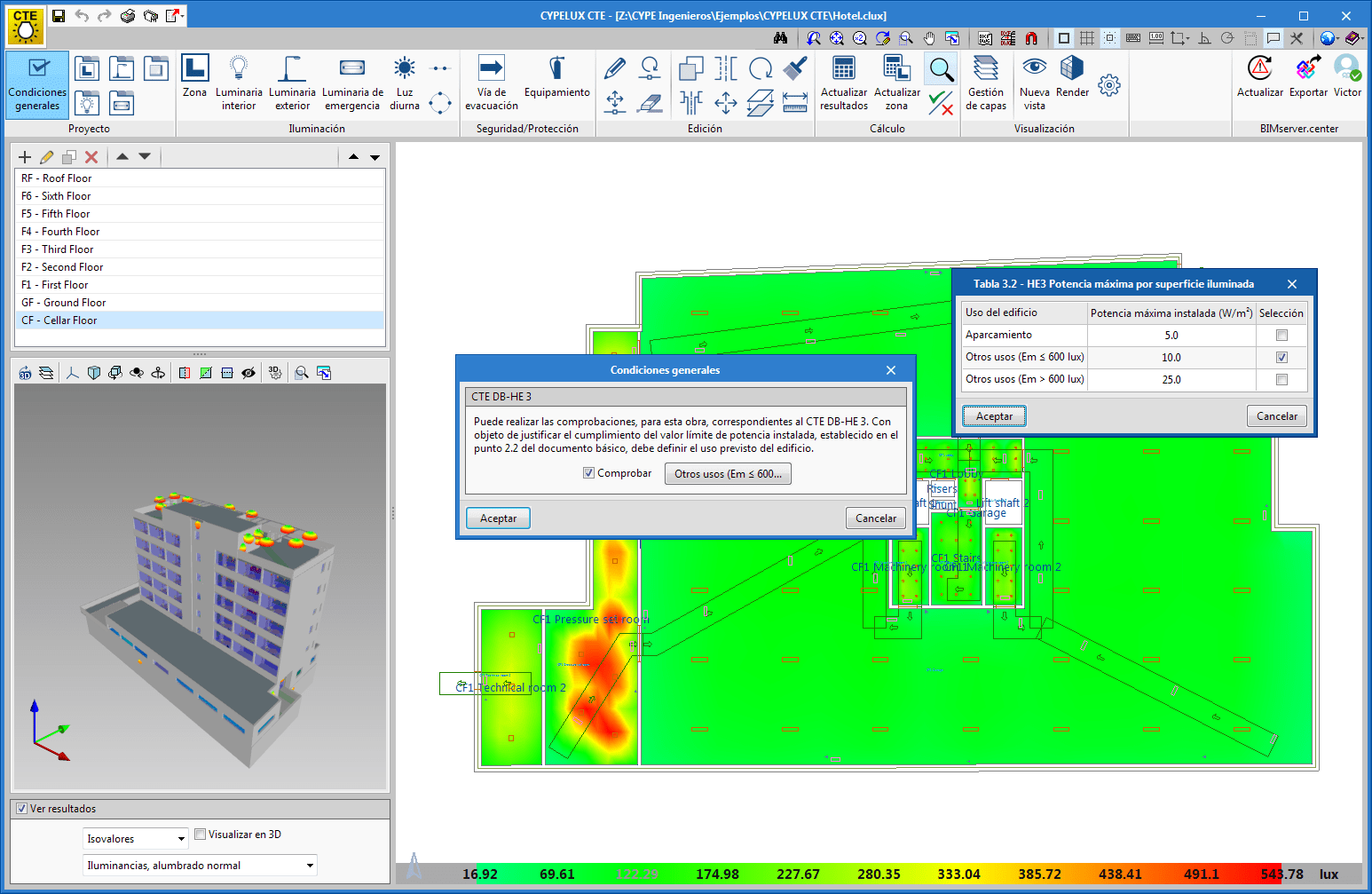Click Cancelar in Tabla 3.2 dialog
Screen dimensions: 1372x894
(x=1276, y=416)
